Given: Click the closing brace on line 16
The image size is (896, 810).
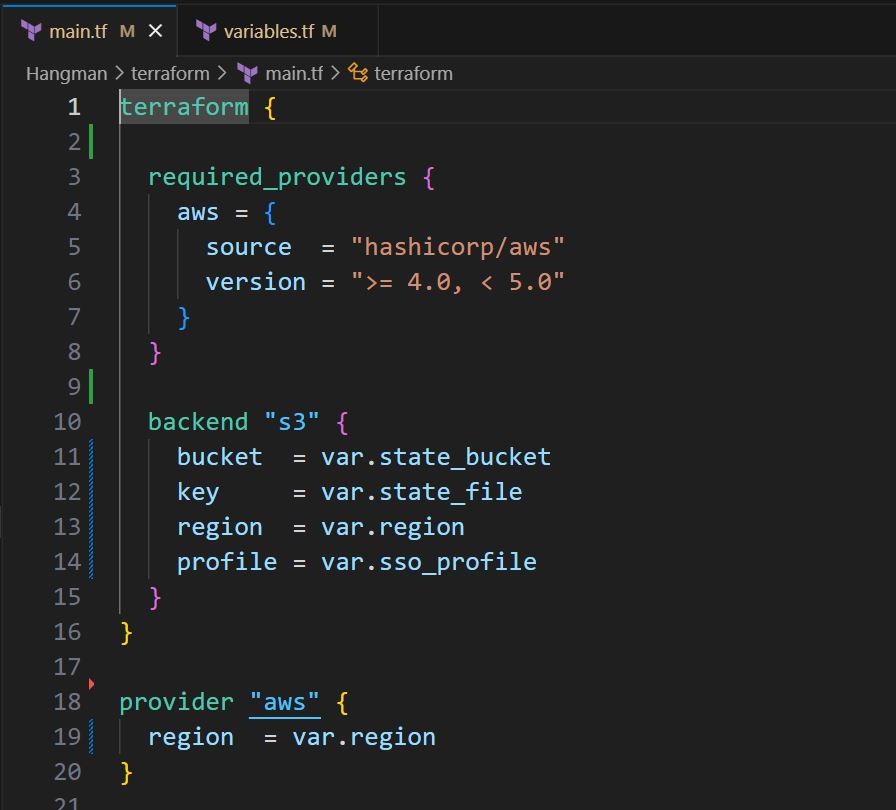Looking at the screenshot, I should tap(126, 632).
